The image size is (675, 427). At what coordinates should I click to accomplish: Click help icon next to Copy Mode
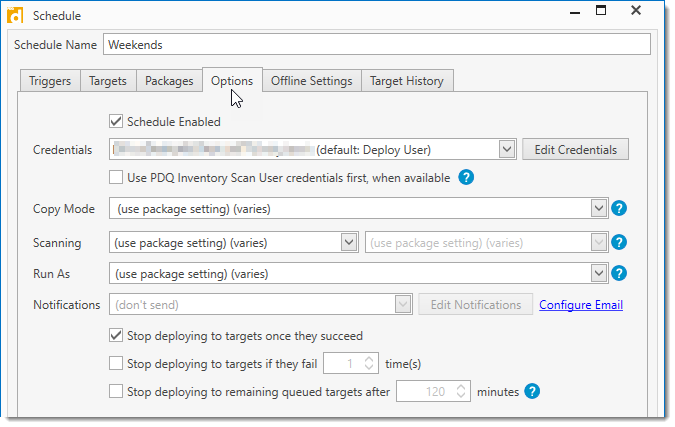point(619,209)
